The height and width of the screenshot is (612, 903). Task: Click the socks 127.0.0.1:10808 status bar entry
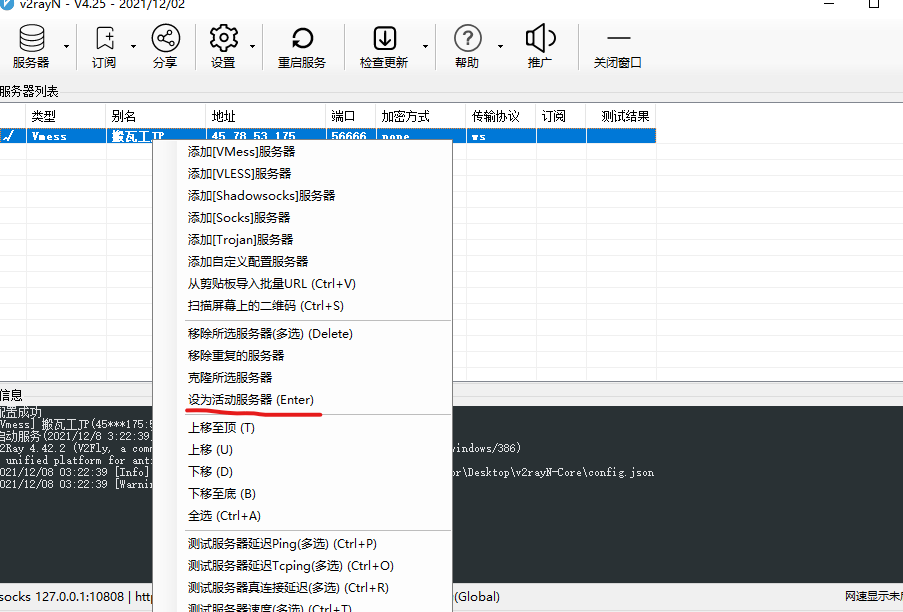[62, 596]
